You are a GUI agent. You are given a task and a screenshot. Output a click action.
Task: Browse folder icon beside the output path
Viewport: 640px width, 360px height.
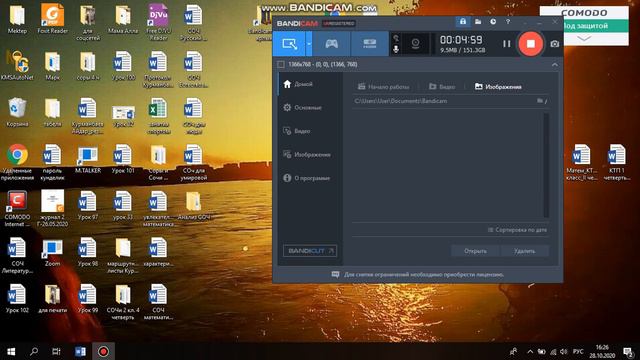click(x=540, y=101)
